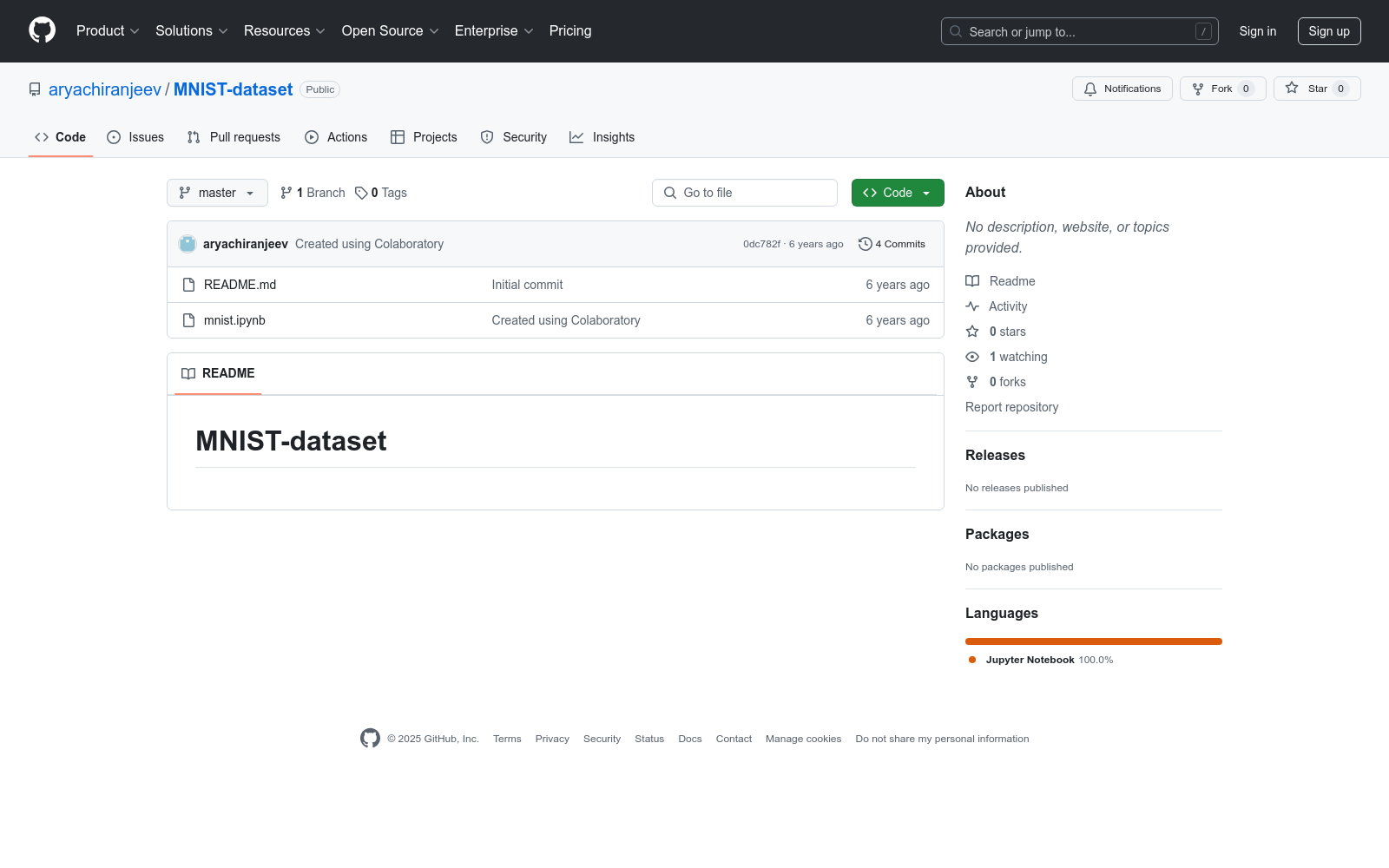Open the Pull requests tab

(234, 137)
